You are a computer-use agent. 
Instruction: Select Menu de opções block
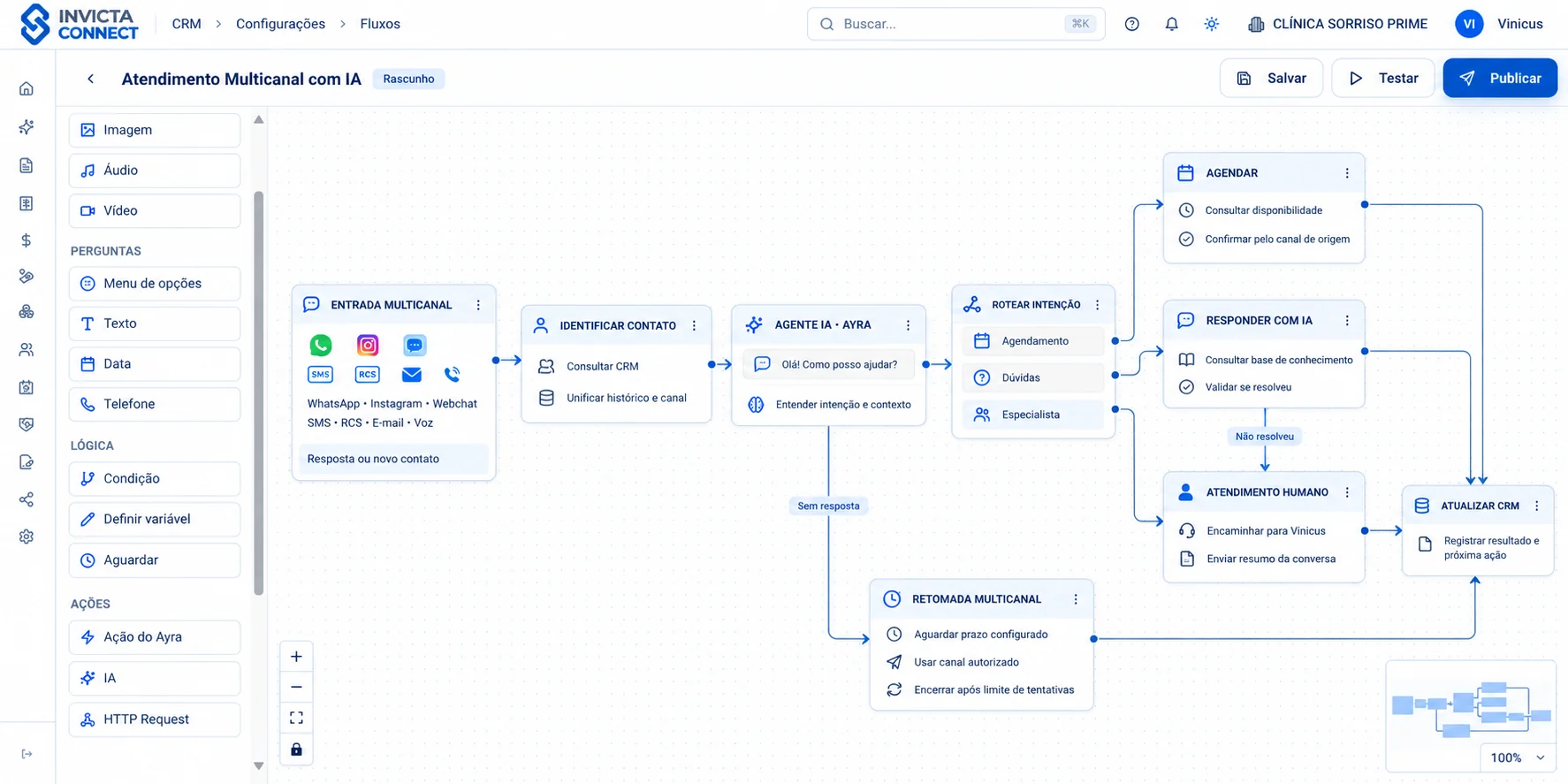[155, 284]
